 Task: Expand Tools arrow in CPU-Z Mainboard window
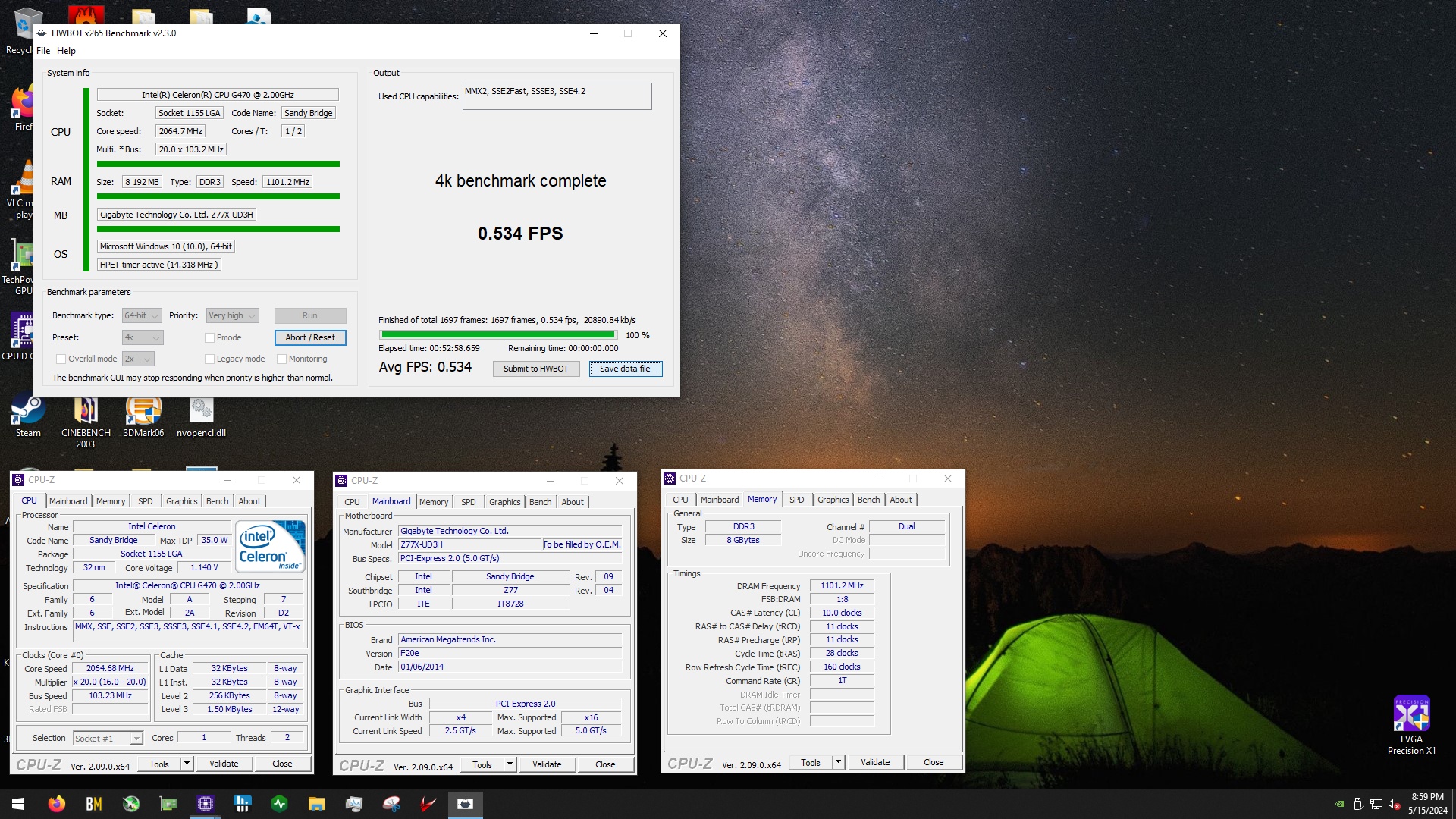[x=510, y=765]
